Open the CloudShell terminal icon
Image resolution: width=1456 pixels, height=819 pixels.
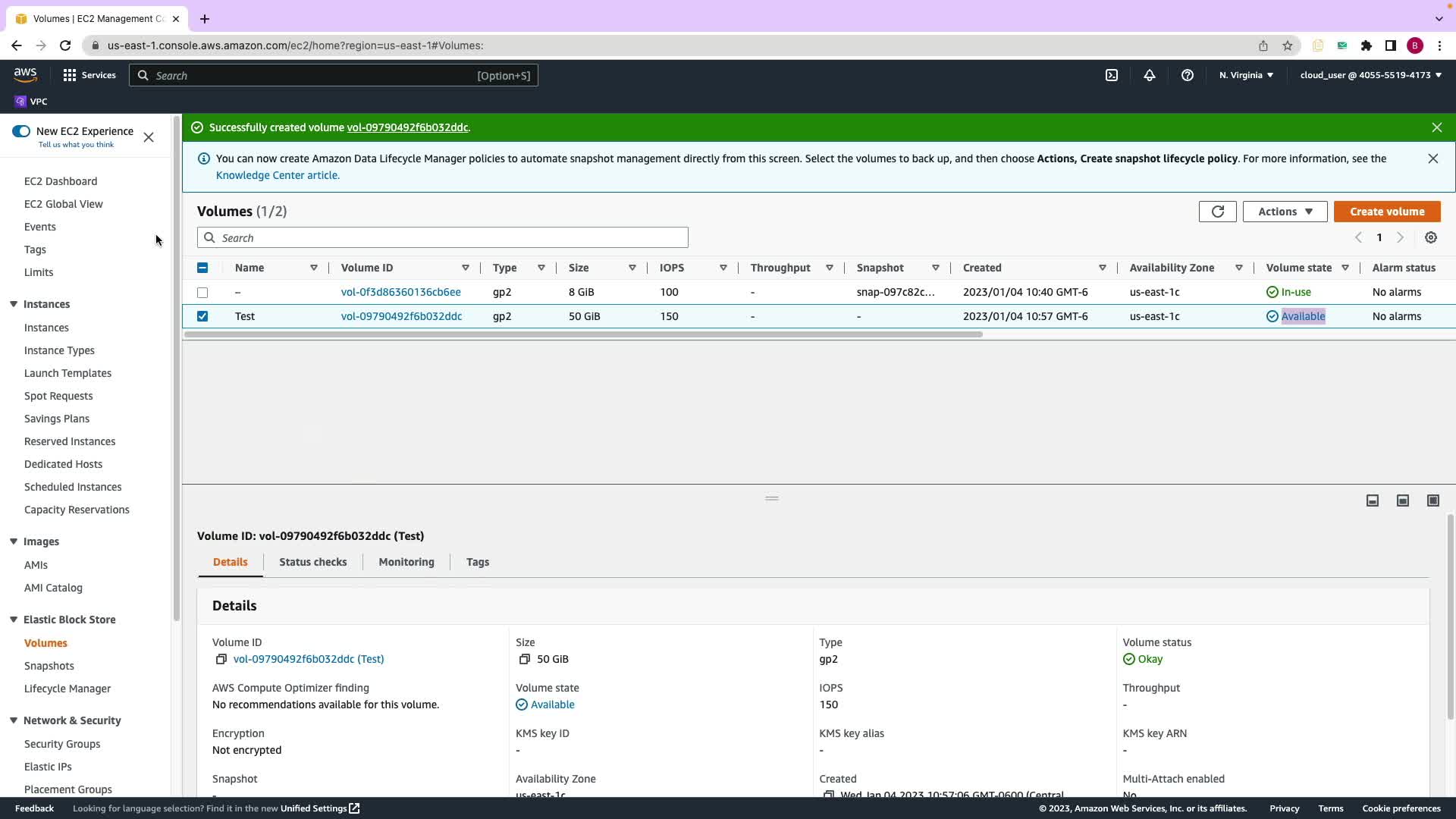(1111, 75)
